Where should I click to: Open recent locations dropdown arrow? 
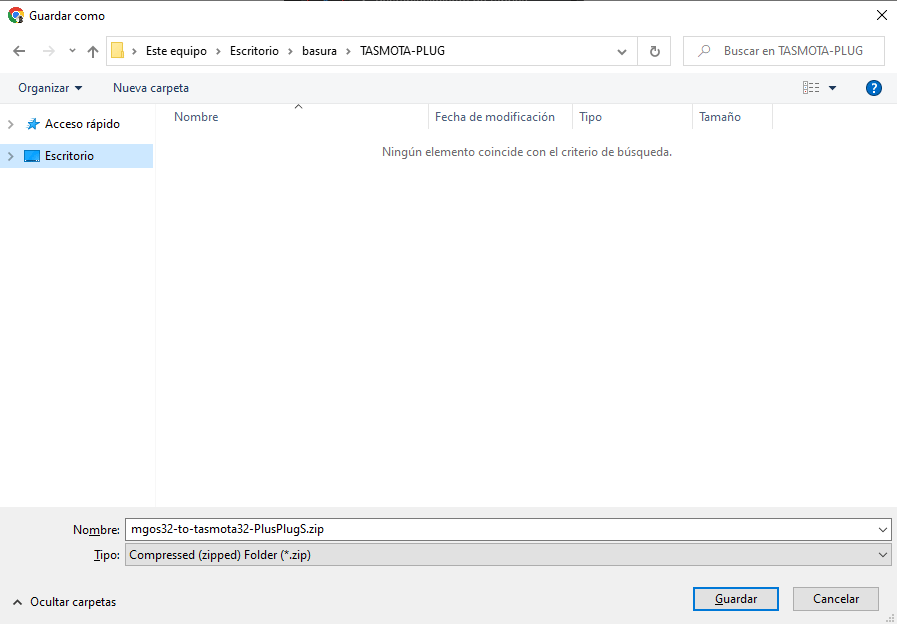72,51
